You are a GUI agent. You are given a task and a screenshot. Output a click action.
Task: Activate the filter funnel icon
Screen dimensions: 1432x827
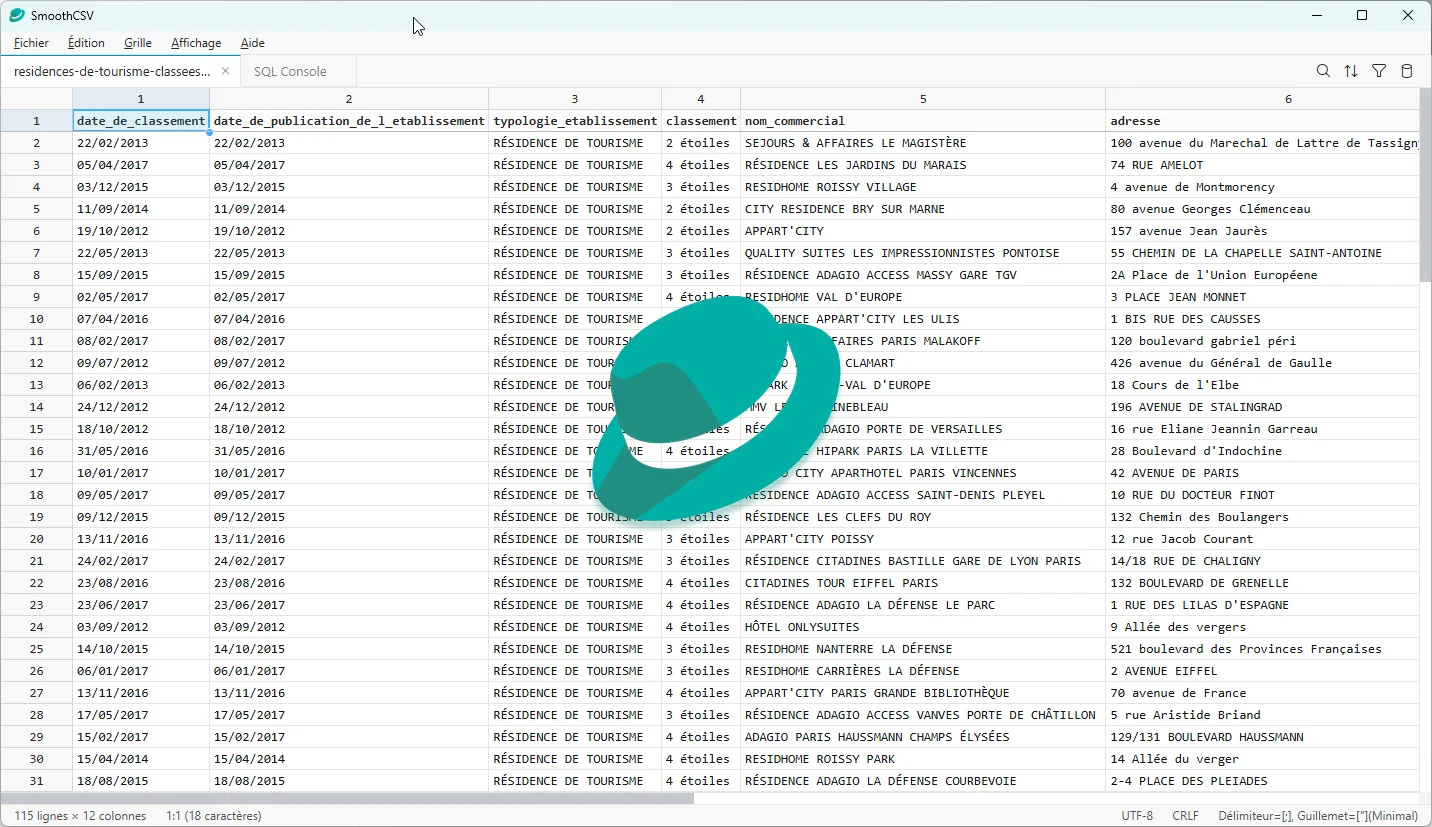point(1379,71)
